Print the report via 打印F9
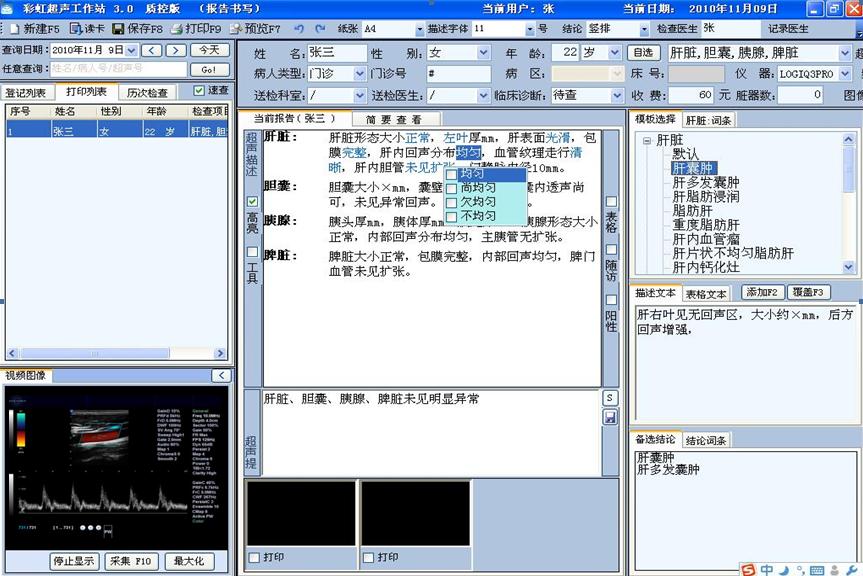The height and width of the screenshot is (576, 863). point(196,28)
